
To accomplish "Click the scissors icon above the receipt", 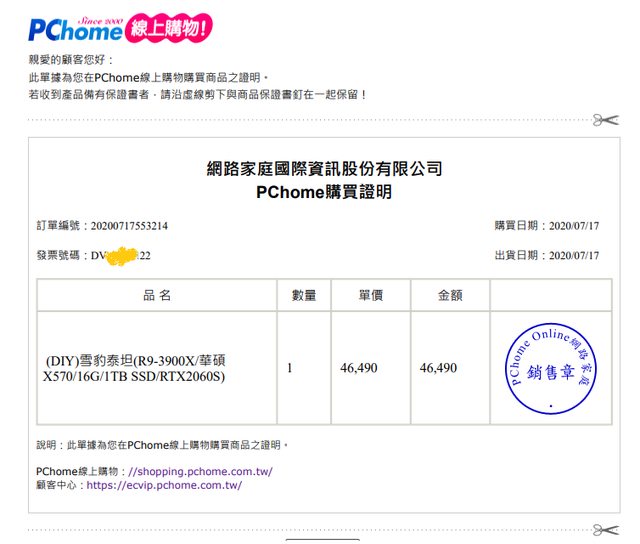I will point(604,120).
